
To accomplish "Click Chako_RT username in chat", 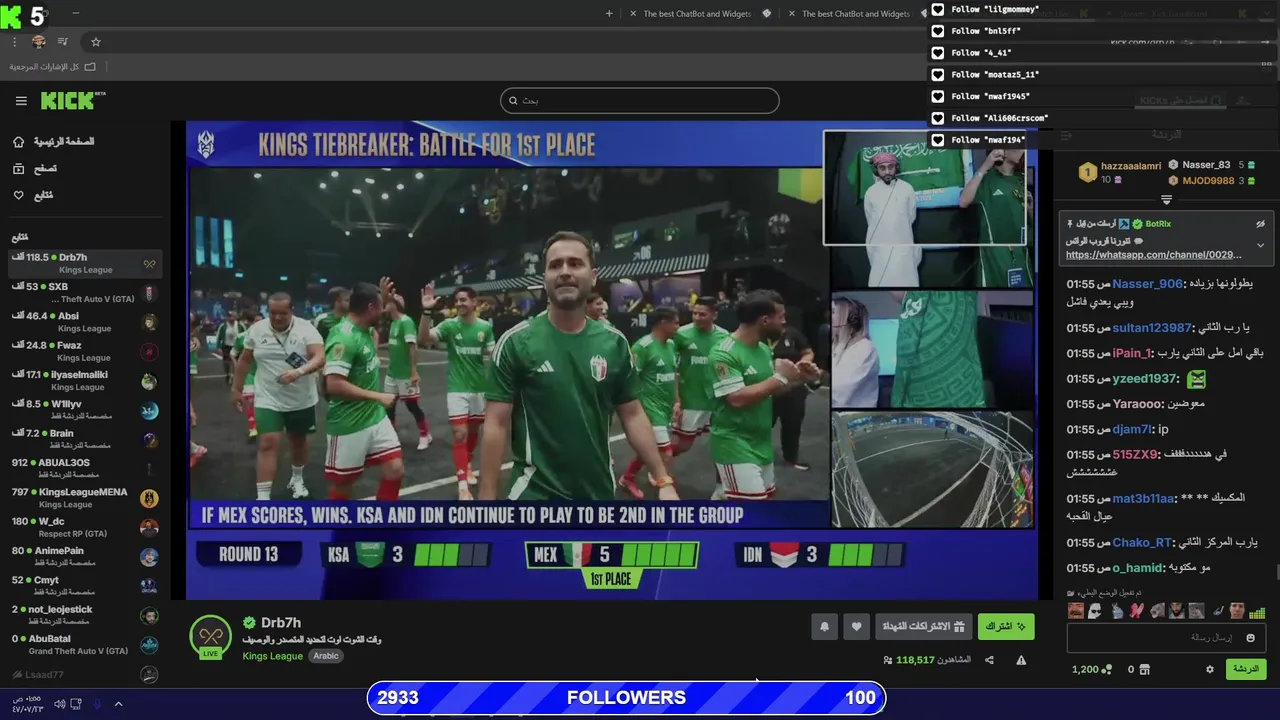I will [1142, 542].
